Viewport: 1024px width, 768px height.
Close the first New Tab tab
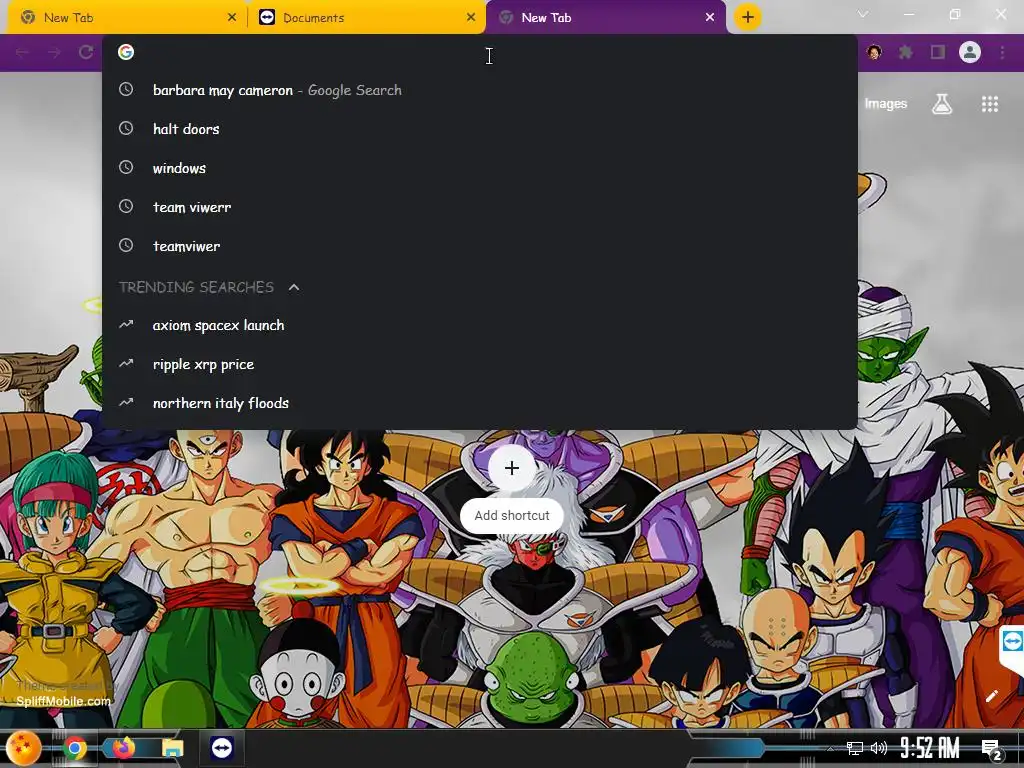coord(232,18)
